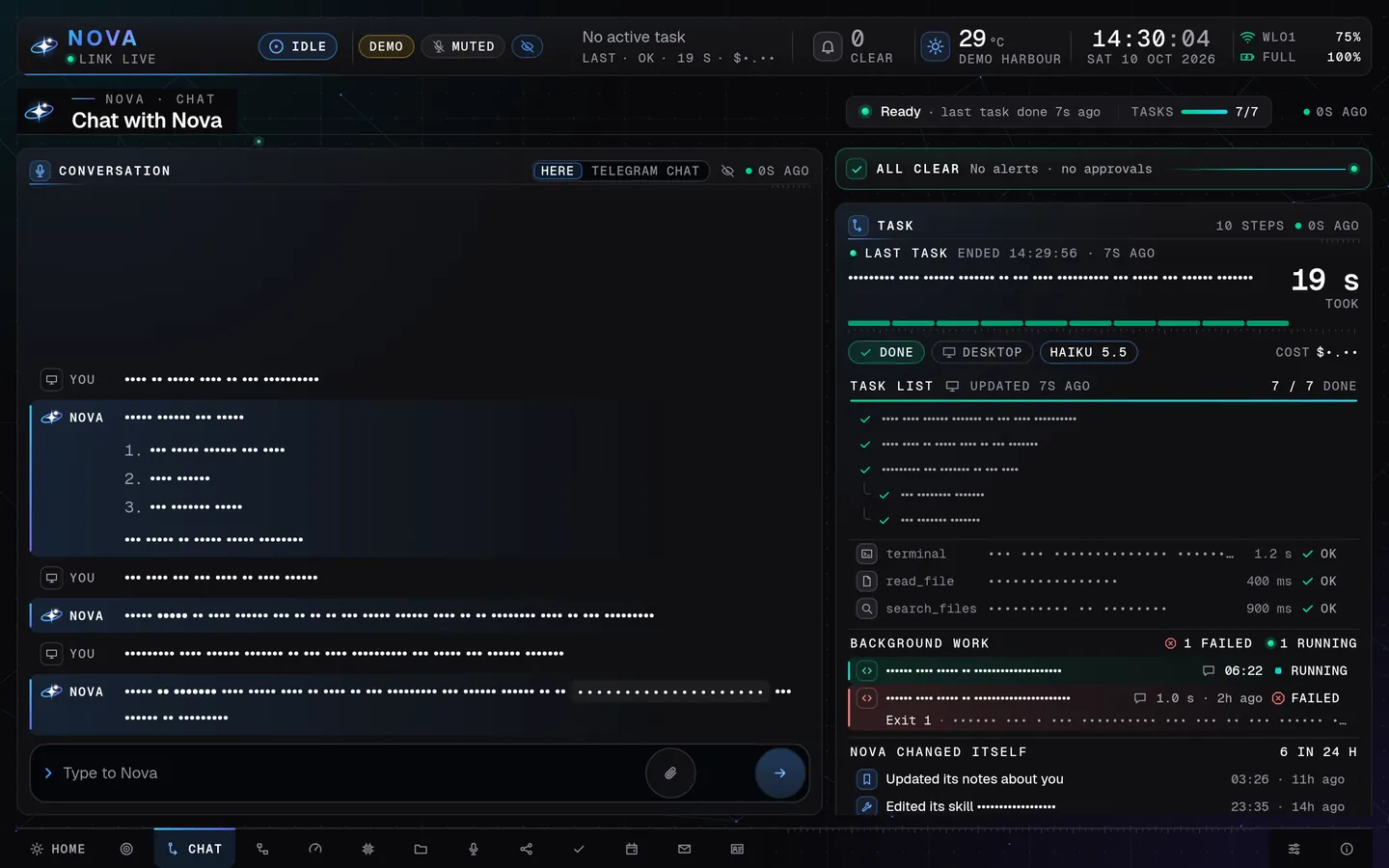Toggle the eye privacy button in header
The width and height of the screenshot is (1389, 868).
[x=527, y=46]
